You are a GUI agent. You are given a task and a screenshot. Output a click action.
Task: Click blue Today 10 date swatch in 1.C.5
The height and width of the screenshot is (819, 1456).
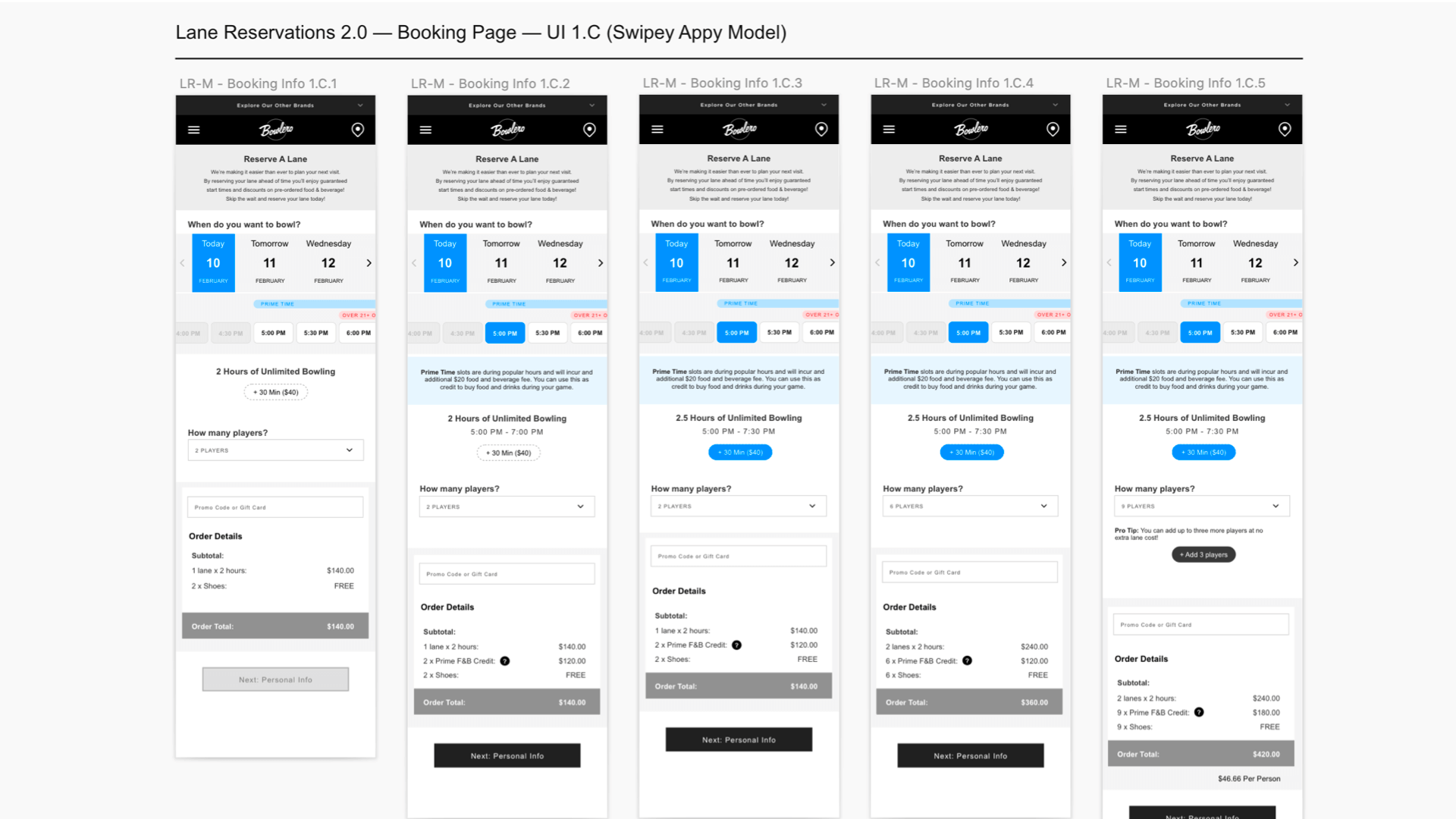point(1139,262)
